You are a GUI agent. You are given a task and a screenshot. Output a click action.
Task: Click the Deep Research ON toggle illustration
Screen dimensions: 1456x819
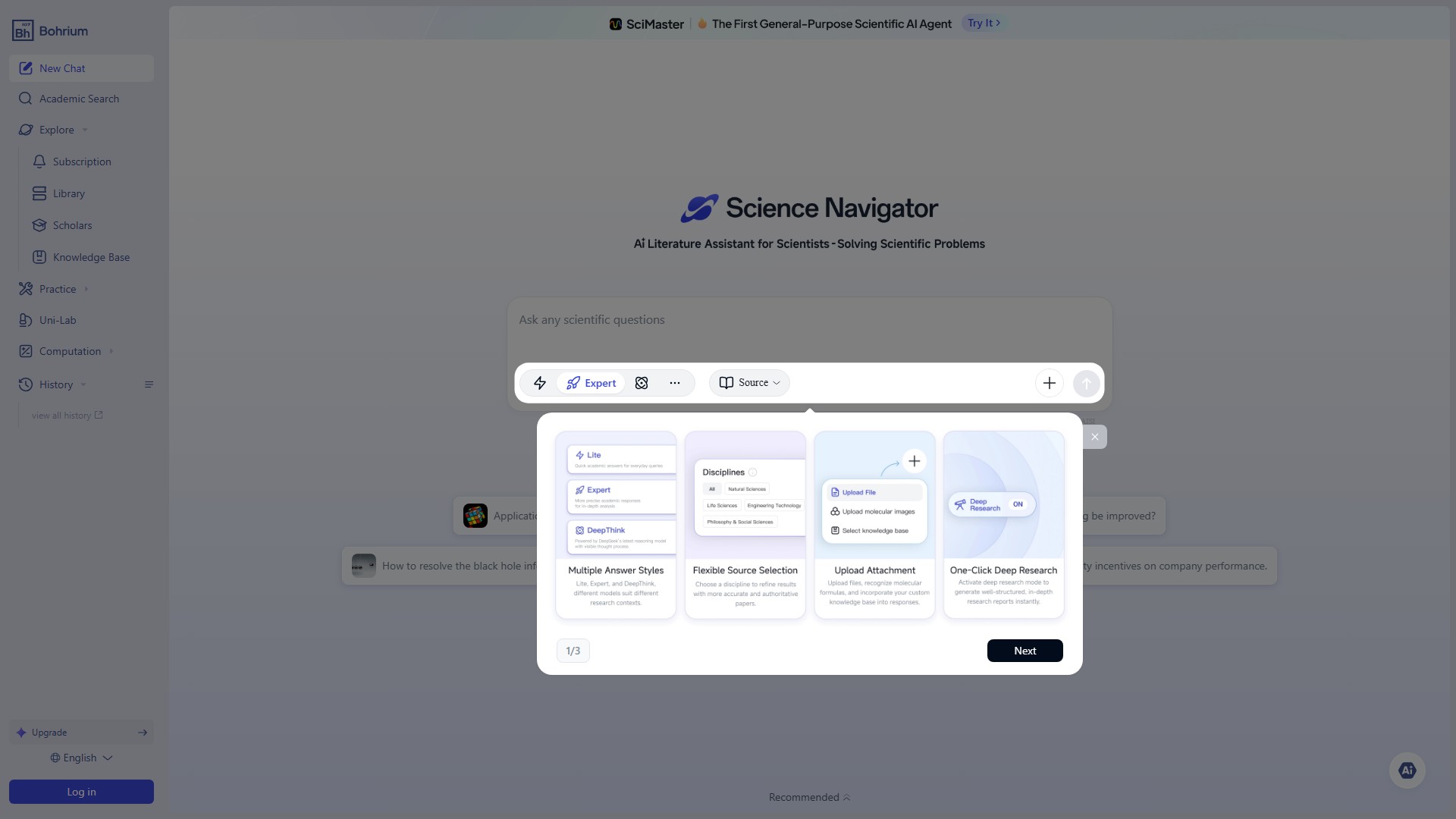pos(992,504)
